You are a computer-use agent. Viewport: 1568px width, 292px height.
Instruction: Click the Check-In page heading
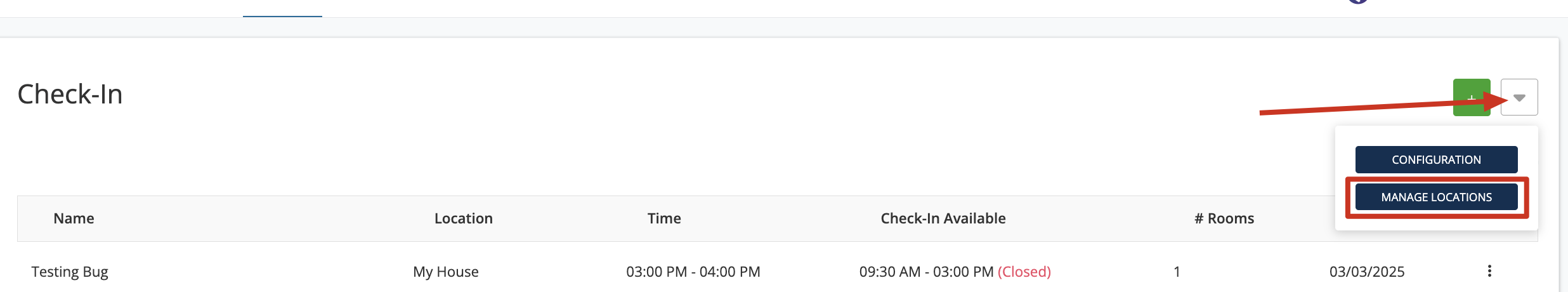tap(70, 95)
